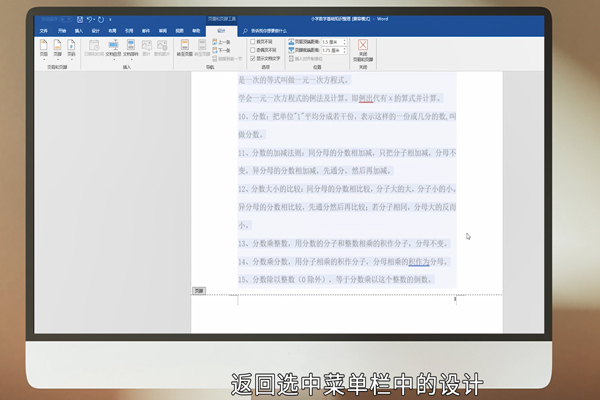The height and width of the screenshot is (400, 600).
Task: Switch to the 开始 (Home) tab
Action: coord(62,31)
